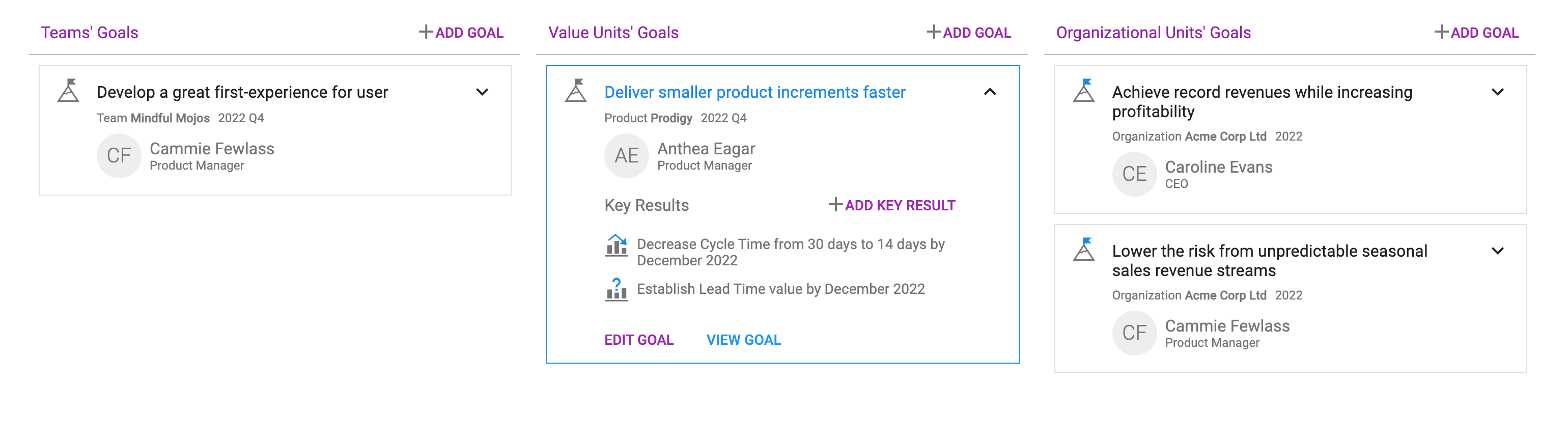Click Establish Lead Time question-chart icon
This screenshot has height=438, width=1568.
click(616, 289)
